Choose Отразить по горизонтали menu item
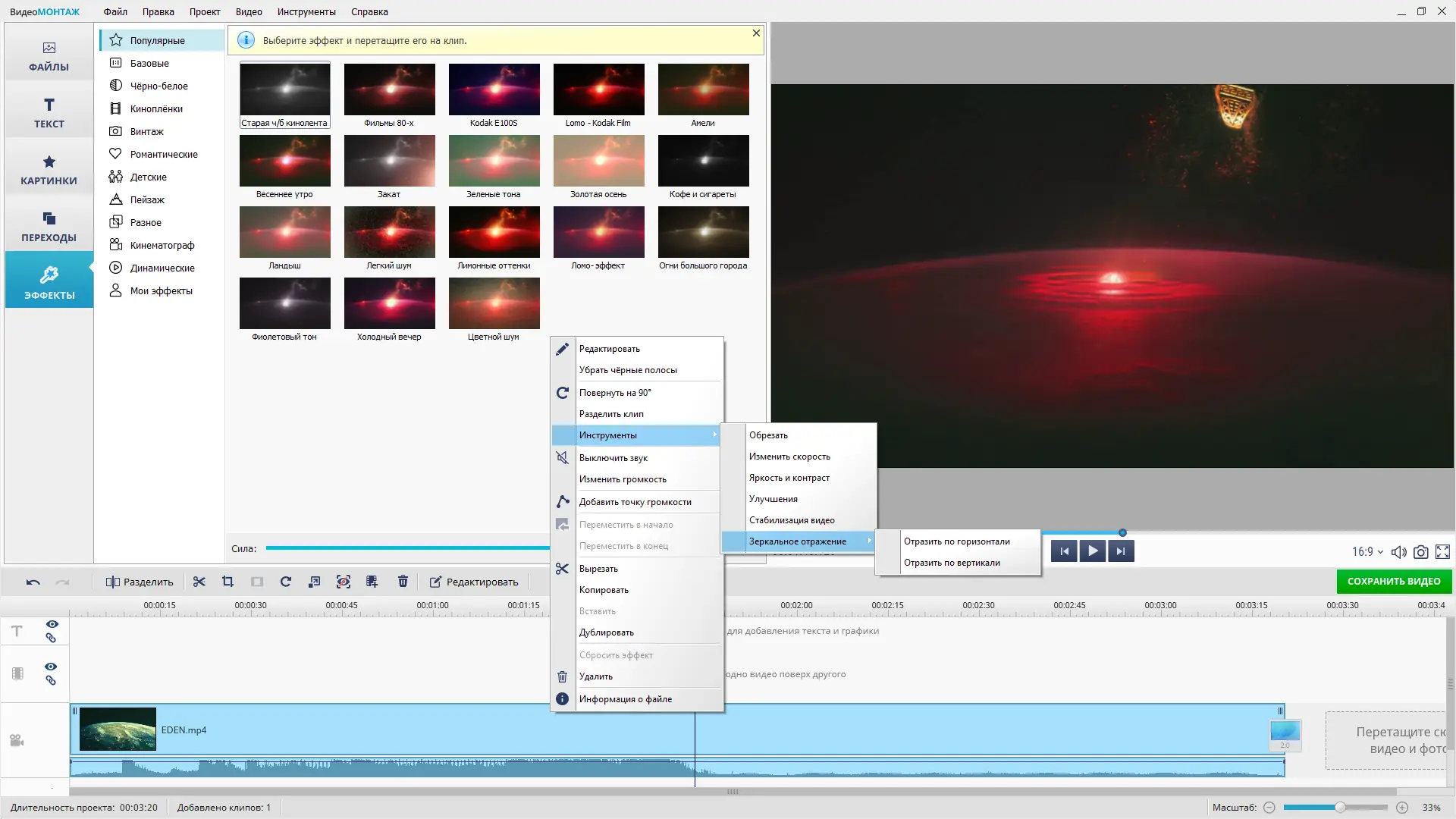The image size is (1456, 819). [956, 541]
